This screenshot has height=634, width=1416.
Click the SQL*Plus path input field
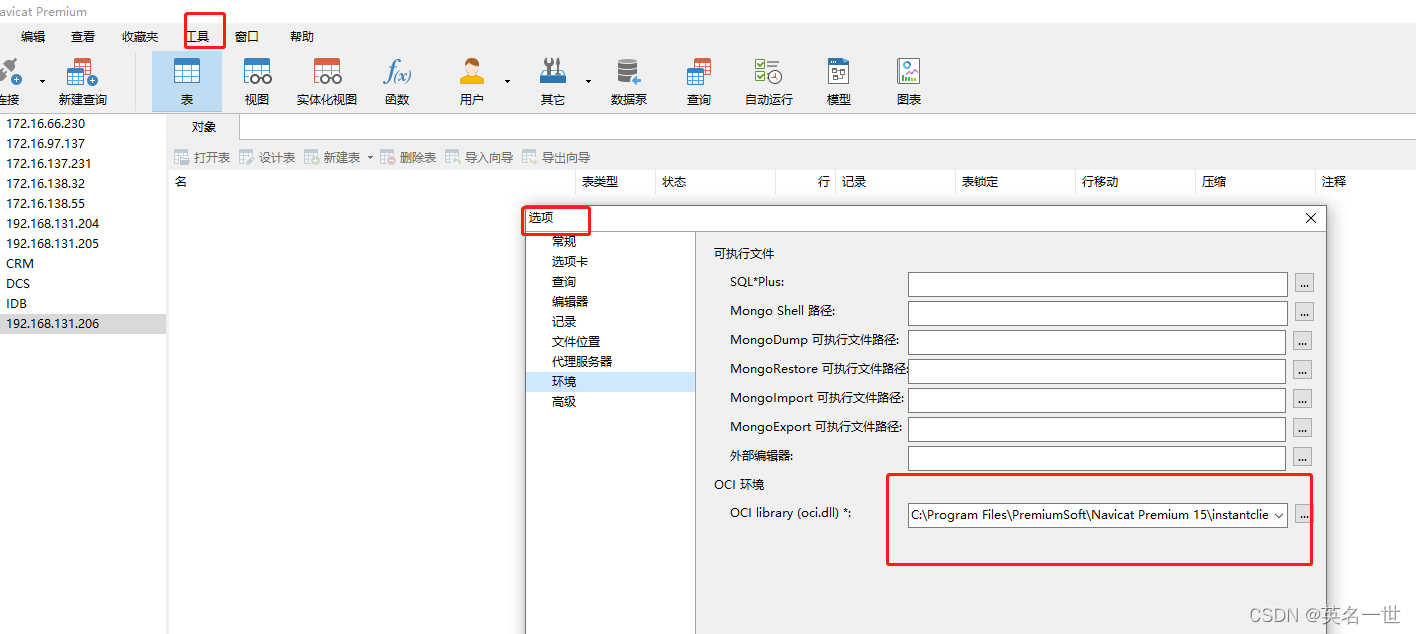(1098, 284)
